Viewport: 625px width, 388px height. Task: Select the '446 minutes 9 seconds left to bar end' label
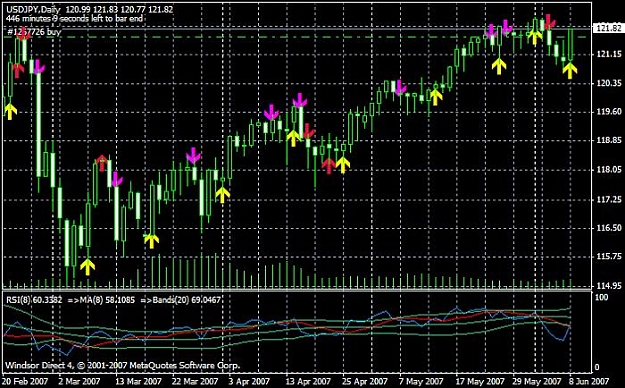75,19
